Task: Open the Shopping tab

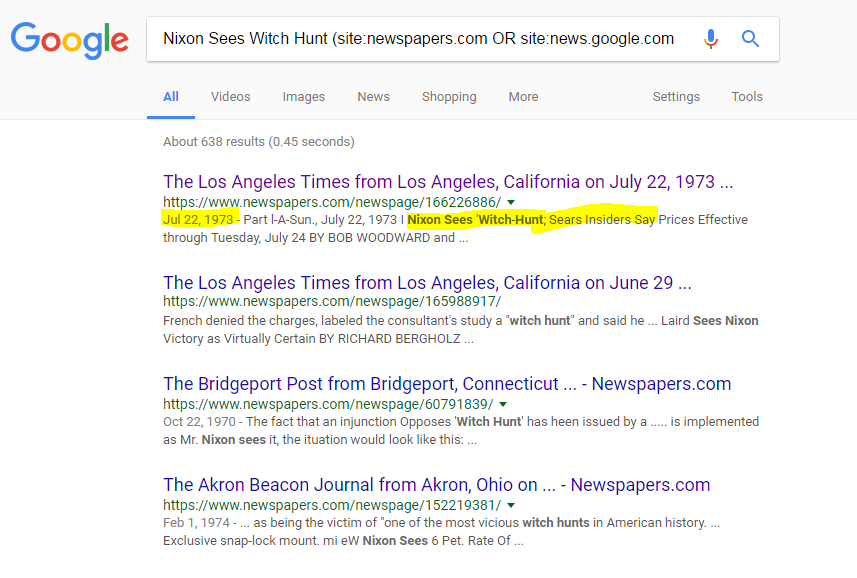Action: (449, 97)
